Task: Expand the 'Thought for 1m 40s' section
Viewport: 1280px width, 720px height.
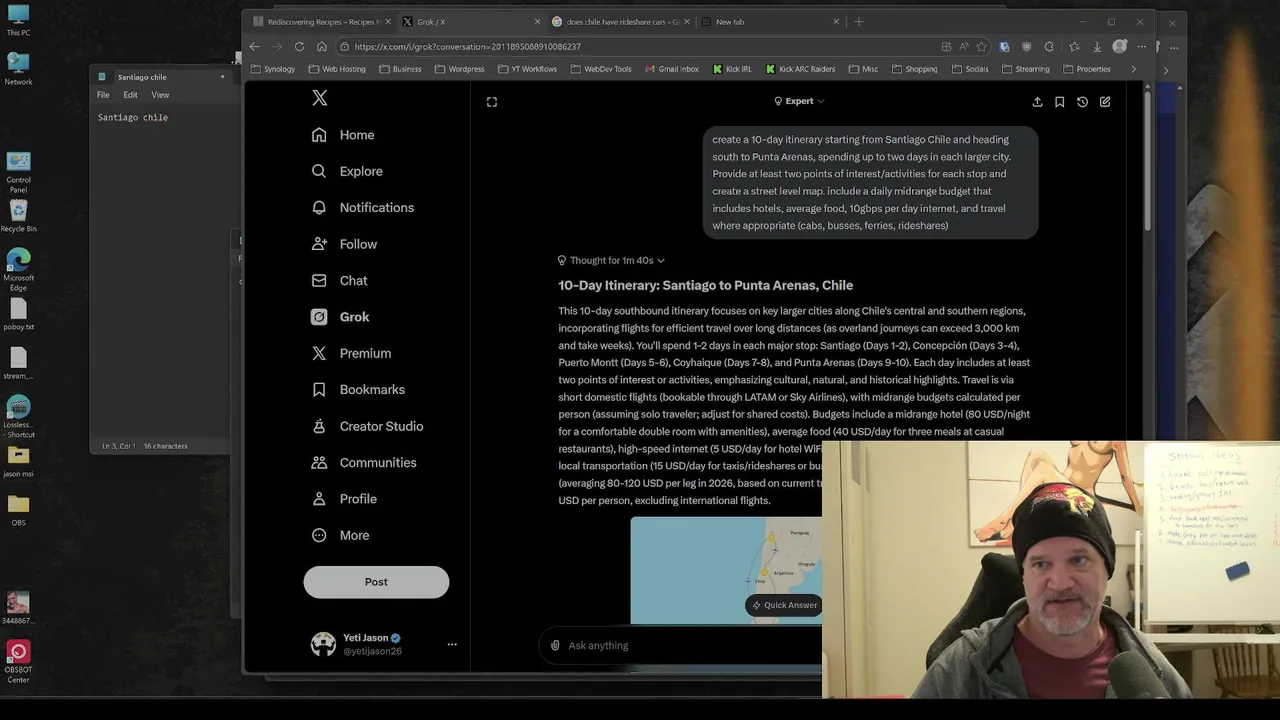Action: coord(611,260)
